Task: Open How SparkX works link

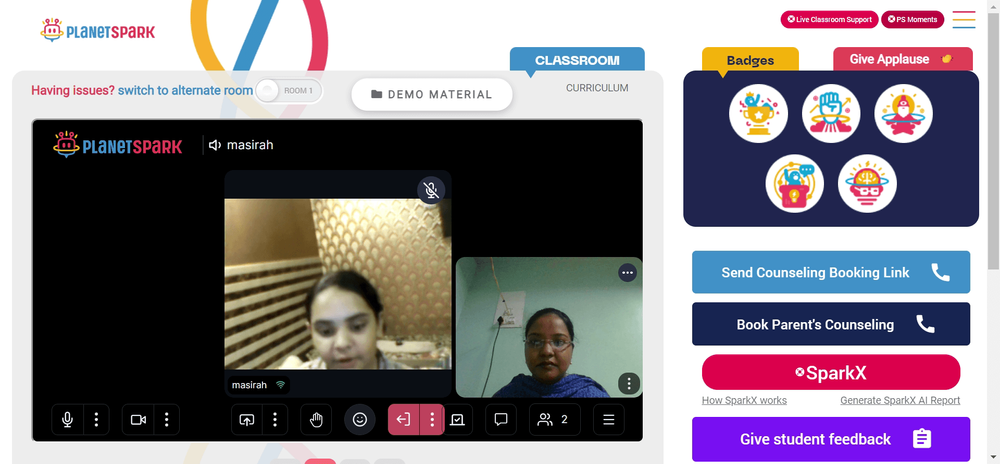Action: 744,400
